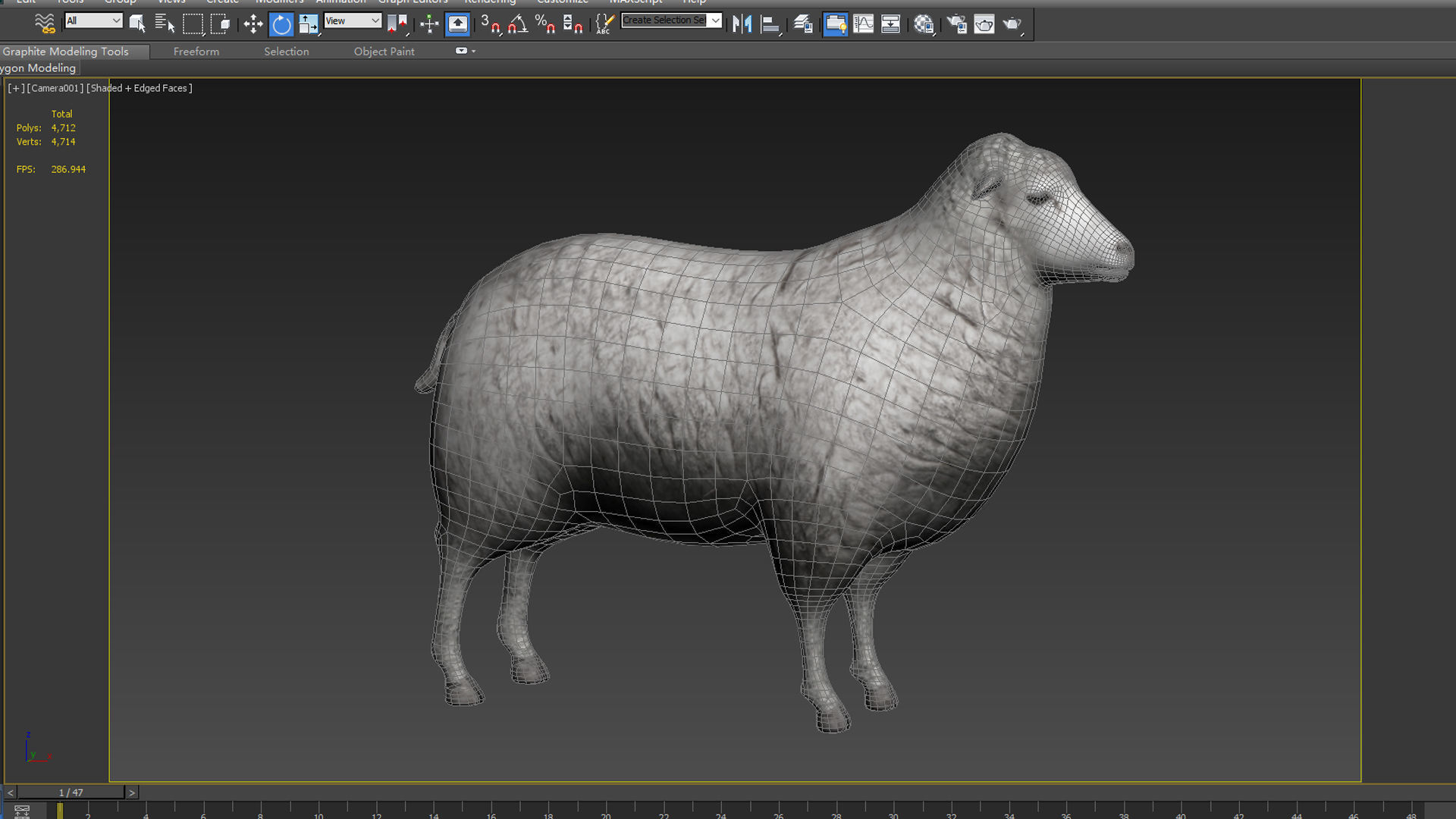Screen dimensions: 1456x819
Task: Toggle Percent Snap on
Action: coord(546,24)
